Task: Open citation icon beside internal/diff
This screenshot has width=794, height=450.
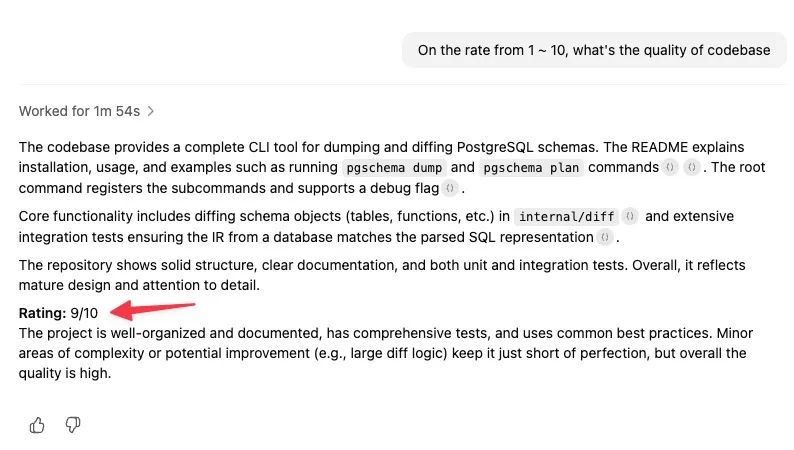Action: click(x=629, y=216)
